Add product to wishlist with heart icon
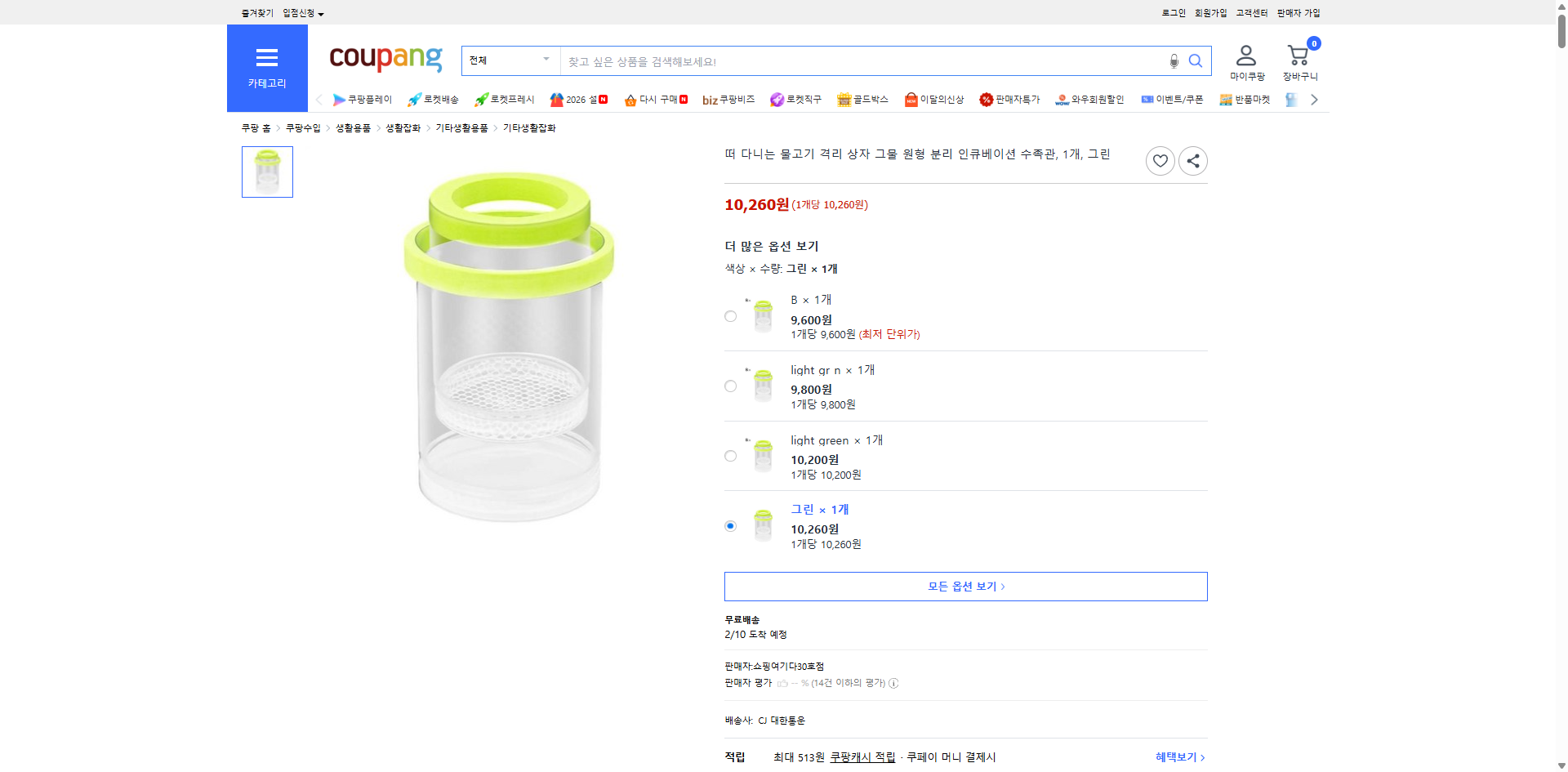This screenshot has height=772, width=1568. pyautogui.click(x=1160, y=160)
